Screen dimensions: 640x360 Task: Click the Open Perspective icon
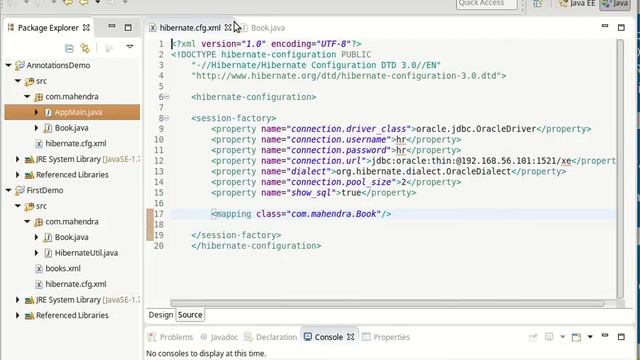[x=538, y=4]
